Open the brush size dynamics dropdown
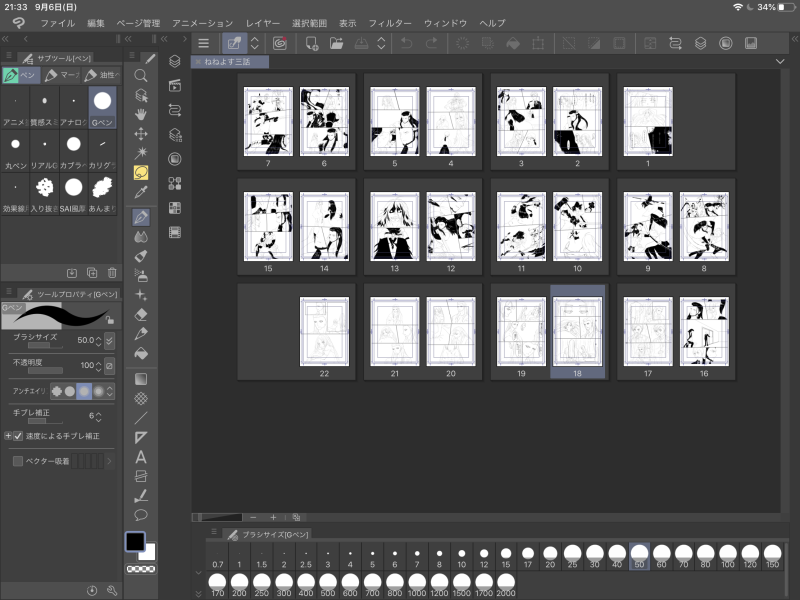Viewport: 800px width, 600px height. coord(109,341)
